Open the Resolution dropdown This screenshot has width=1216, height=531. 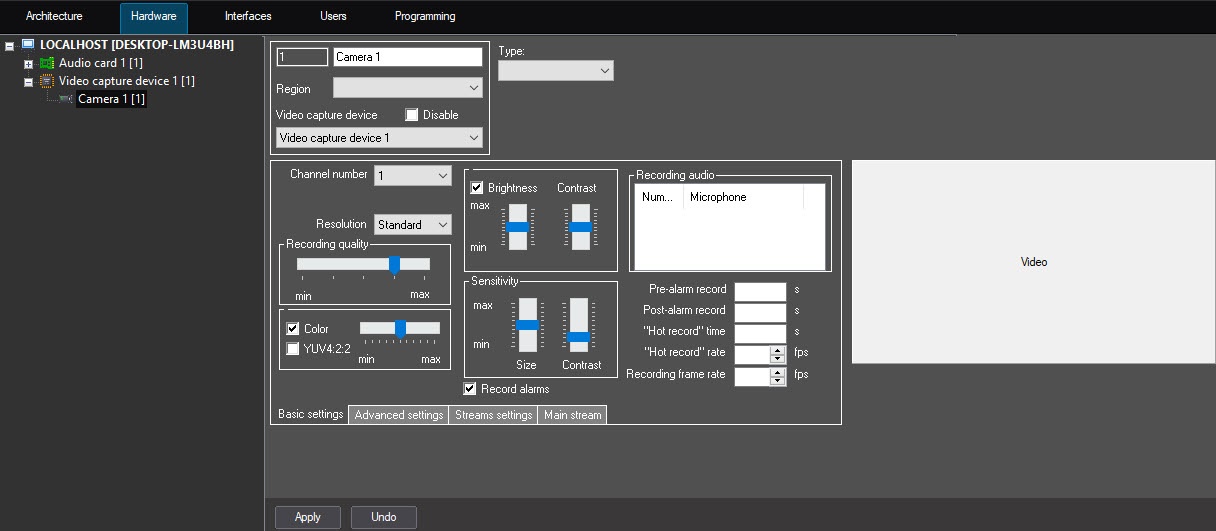click(x=413, y=225)
